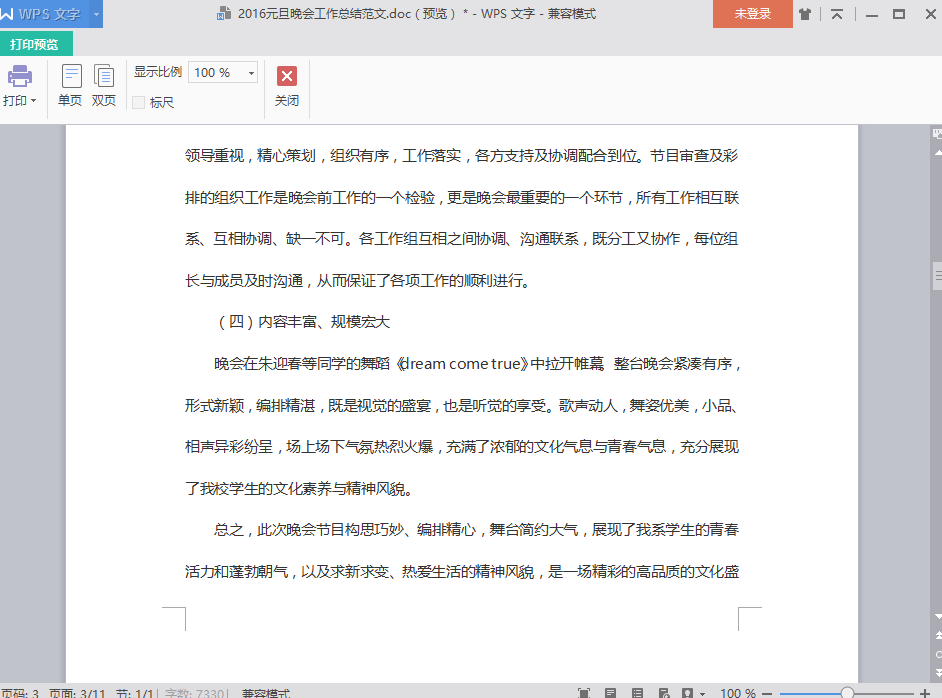The height and width of the screenshot is (698, 942).
Task: Enable the ruler (标尺) checkbox
Action: tap(139, 102)
